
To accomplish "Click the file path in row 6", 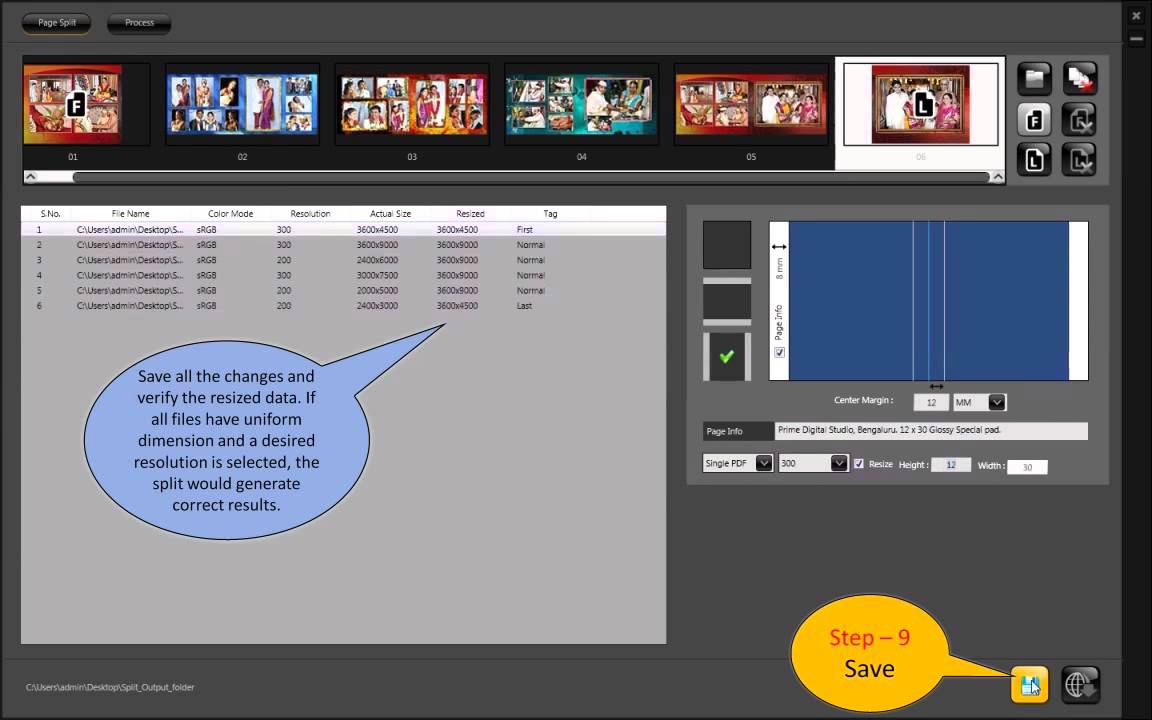I will [x=130, y=306].
